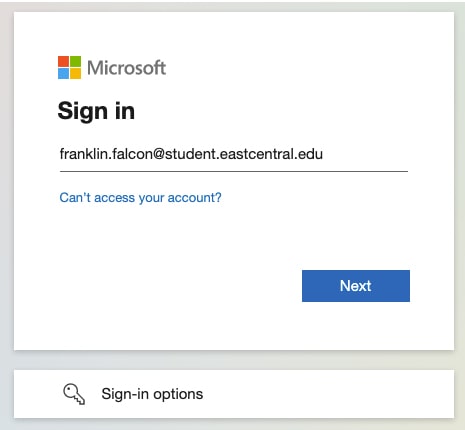Click the Next button
The image size is (465, 430).
click(x=356, y=286)
